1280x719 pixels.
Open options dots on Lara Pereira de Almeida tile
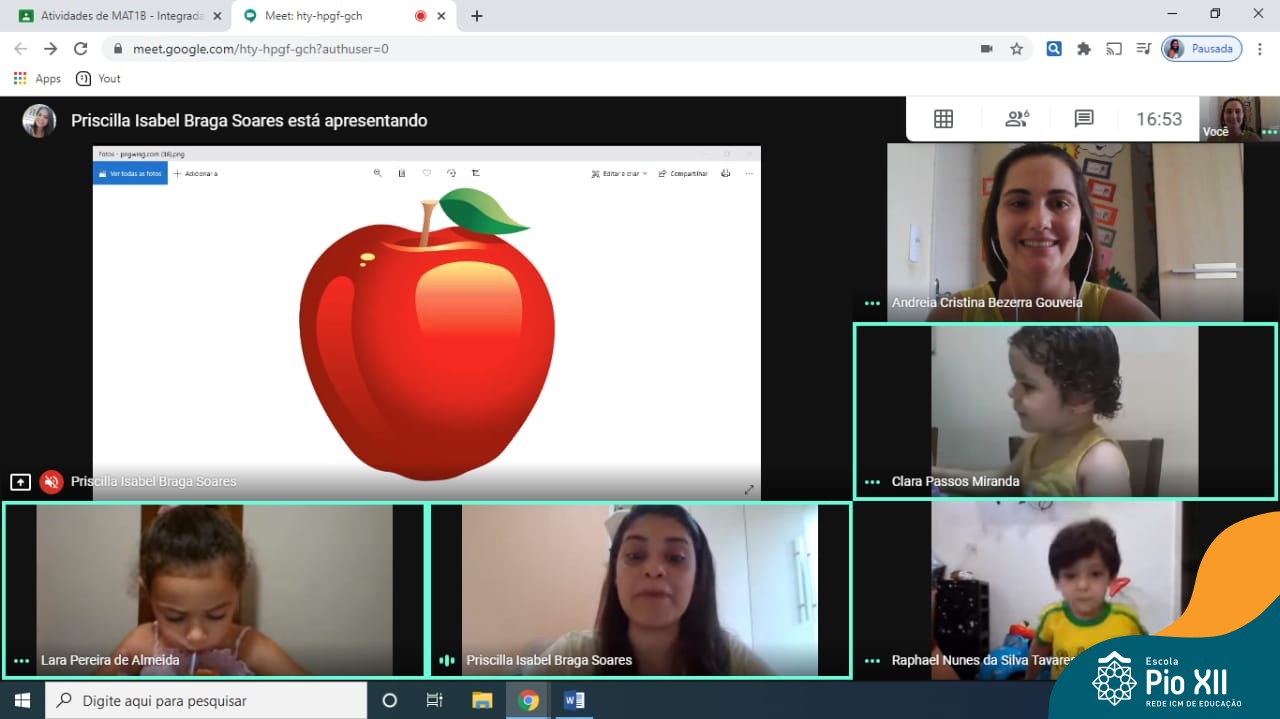coord(21,661)
